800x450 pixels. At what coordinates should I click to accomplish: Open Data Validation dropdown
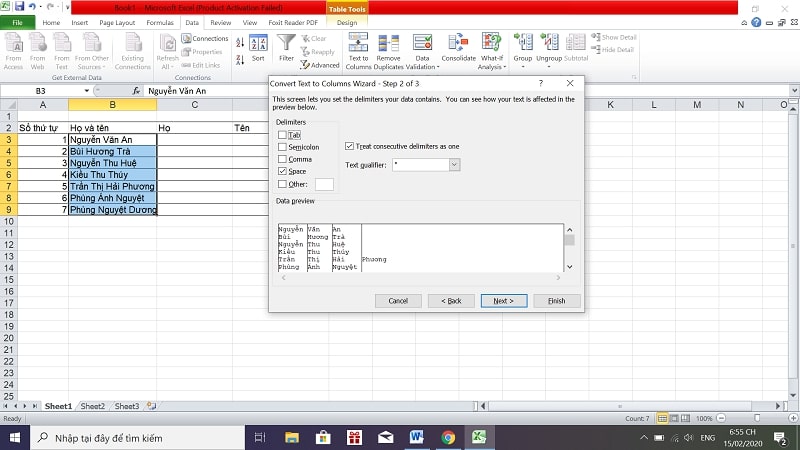(x=422, y=63)
